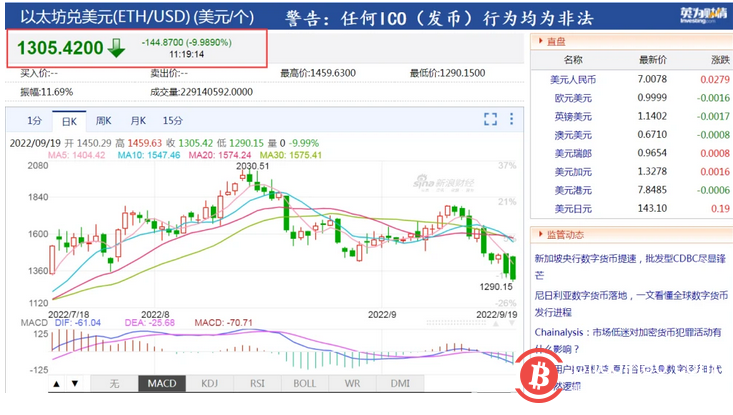Image resolution: width=733 pixels, height=415 pixels.
Task: Click the MA20: 1574.24 legend label
Action: click(220, 155)
